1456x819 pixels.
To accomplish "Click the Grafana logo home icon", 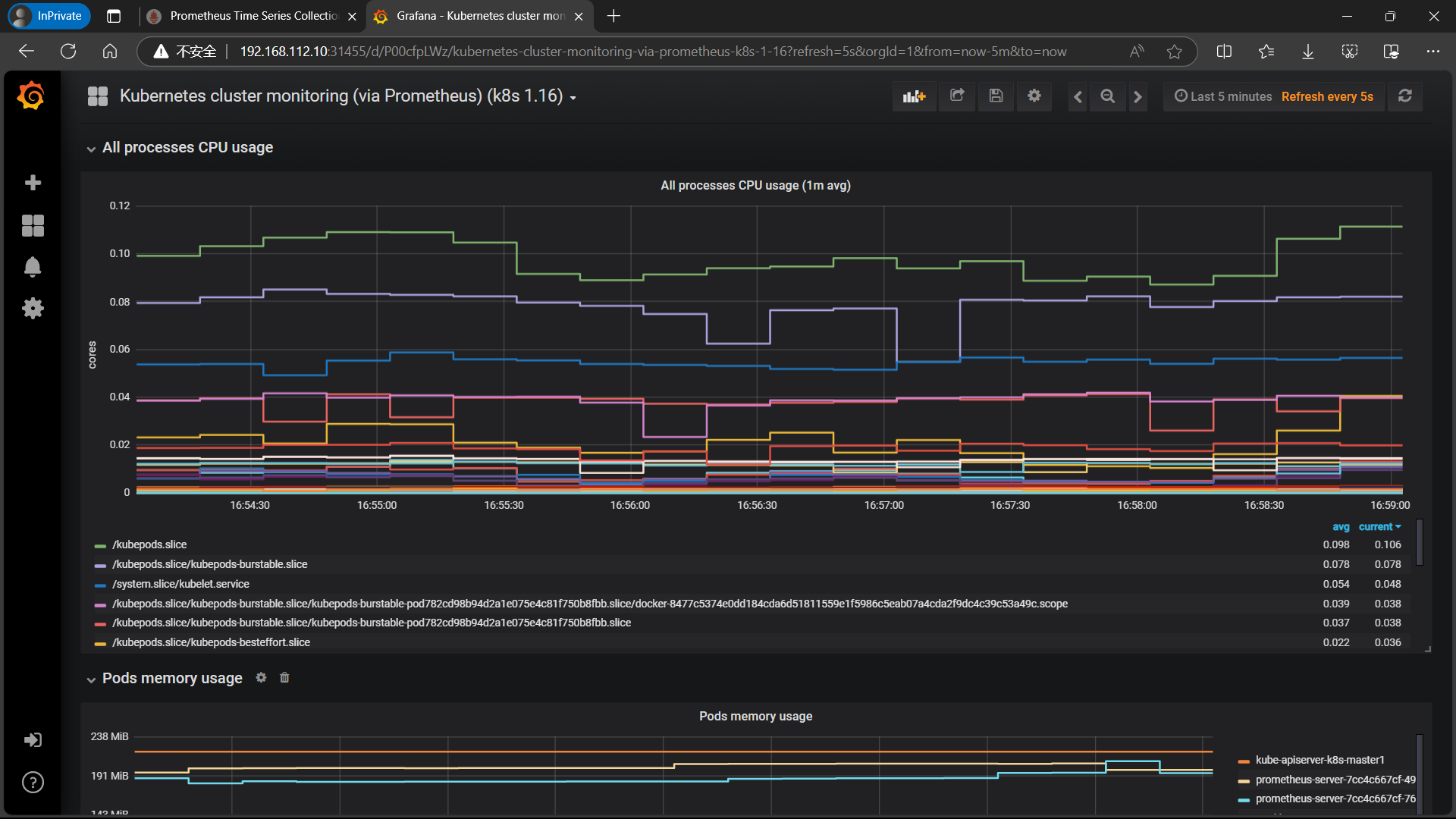I will (x=31, y=96).
